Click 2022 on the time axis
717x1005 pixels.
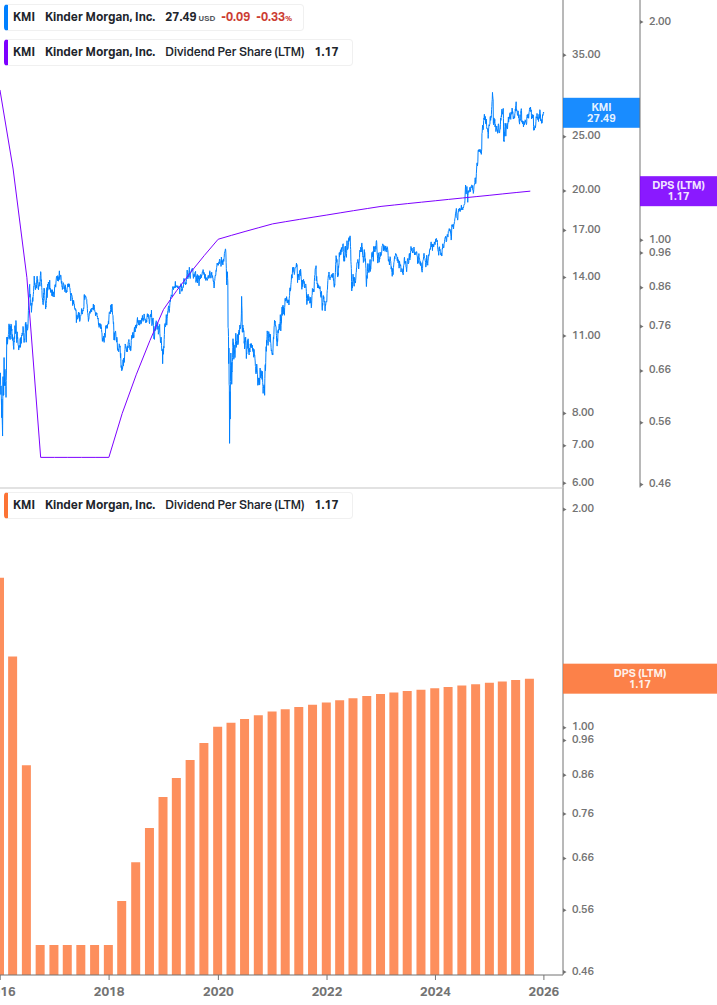327,992
